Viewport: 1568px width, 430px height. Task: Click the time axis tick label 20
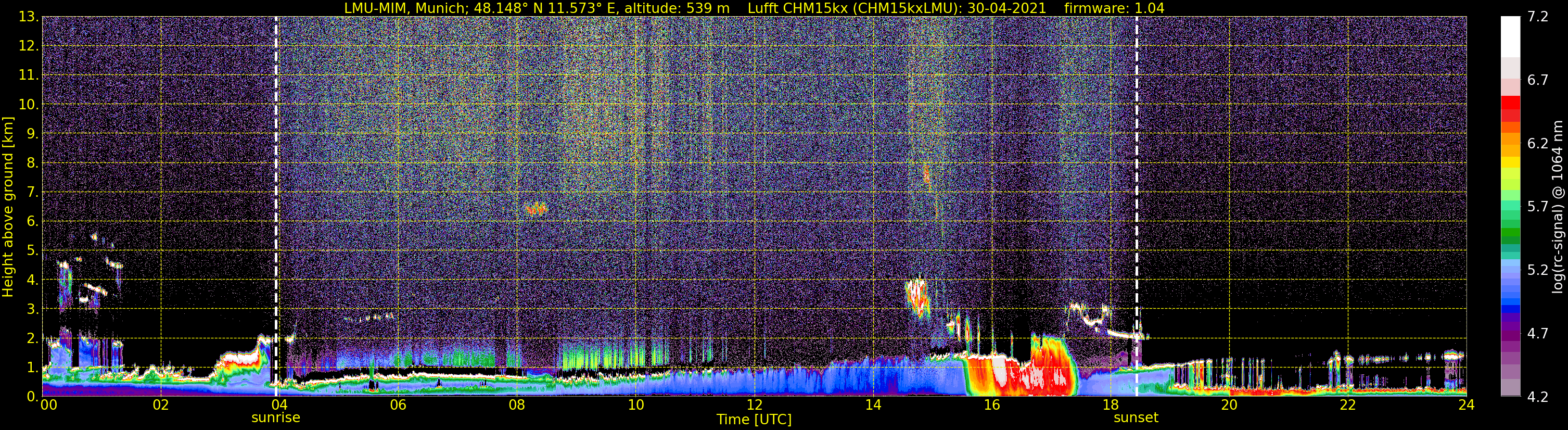pos(1229,406)
